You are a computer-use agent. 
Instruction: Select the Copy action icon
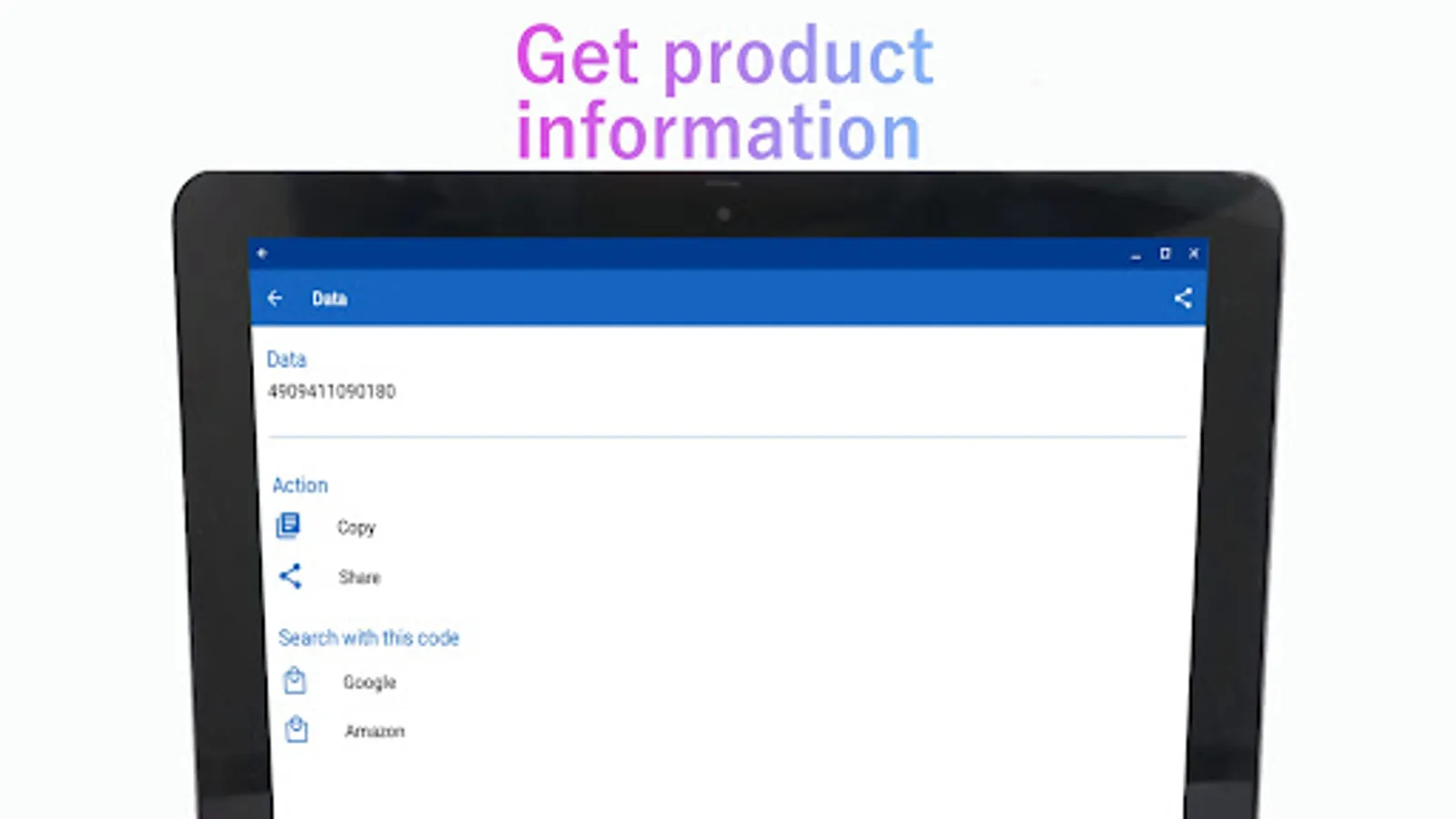(x=288, y=526)
